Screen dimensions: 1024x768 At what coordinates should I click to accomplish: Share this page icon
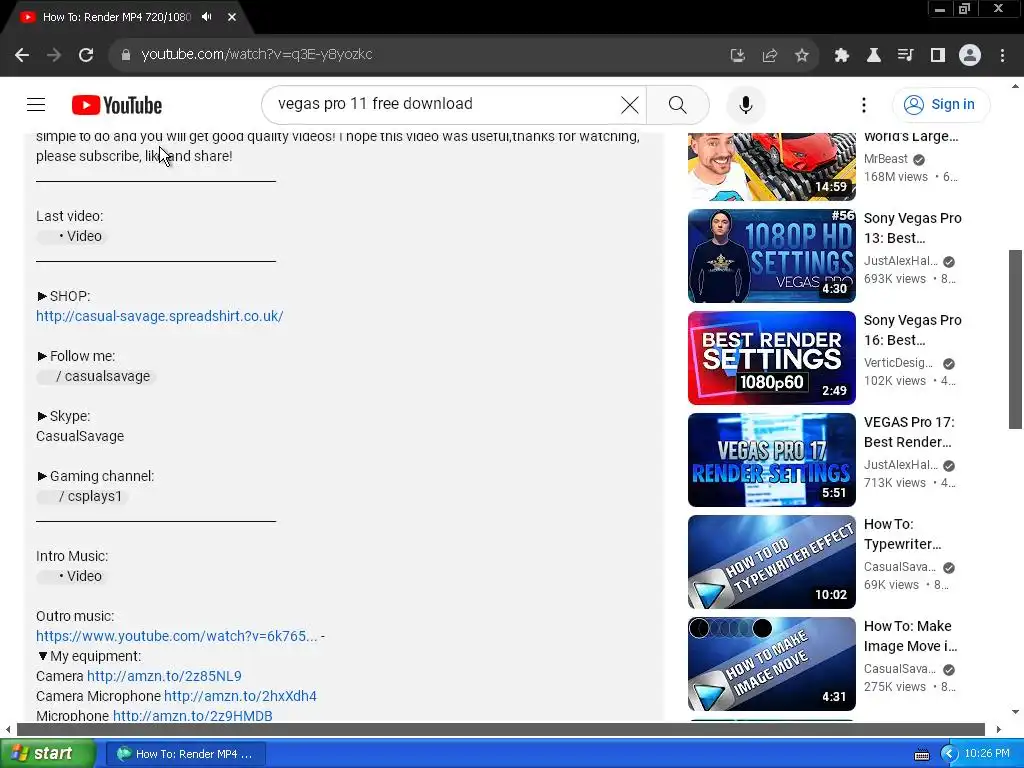(770, 56)
